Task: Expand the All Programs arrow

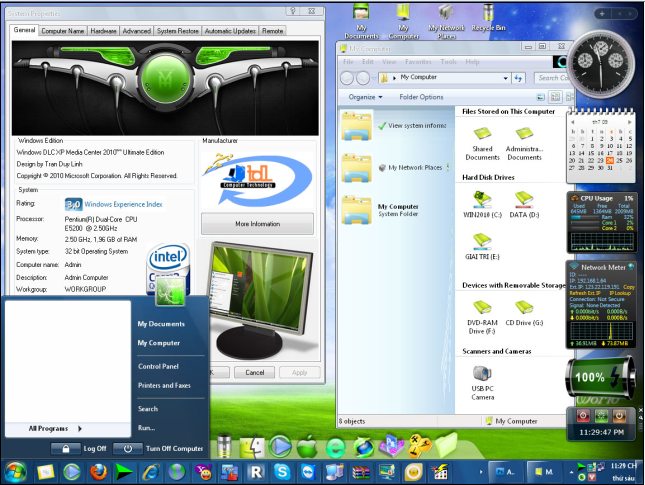Action: pos(80,429)
